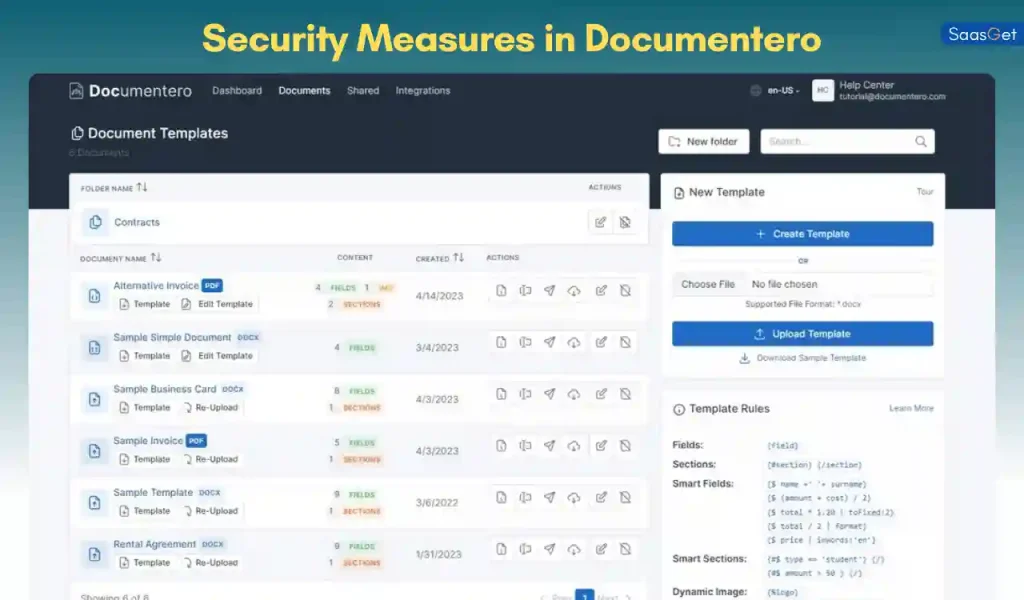Click the New folder button
Screen dimensions: 1024x600
click(703, 142)
